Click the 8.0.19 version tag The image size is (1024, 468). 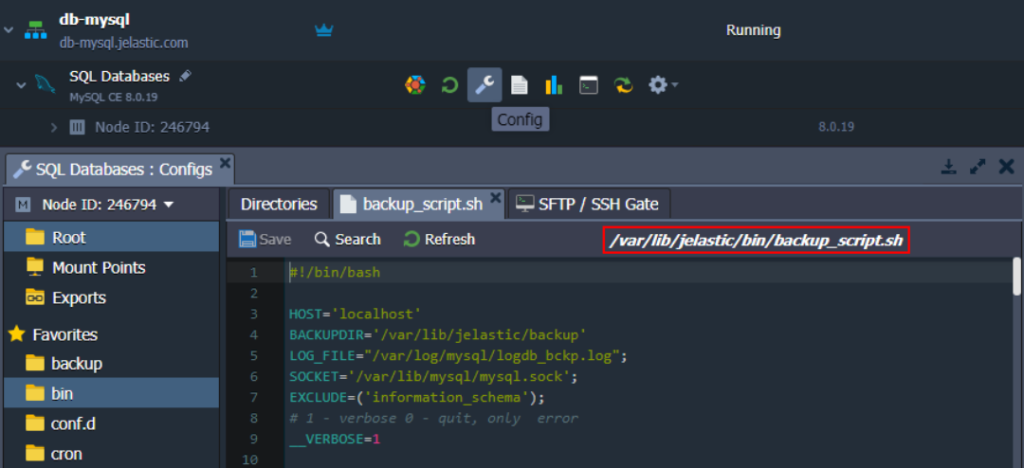click(x=836, y=127)
